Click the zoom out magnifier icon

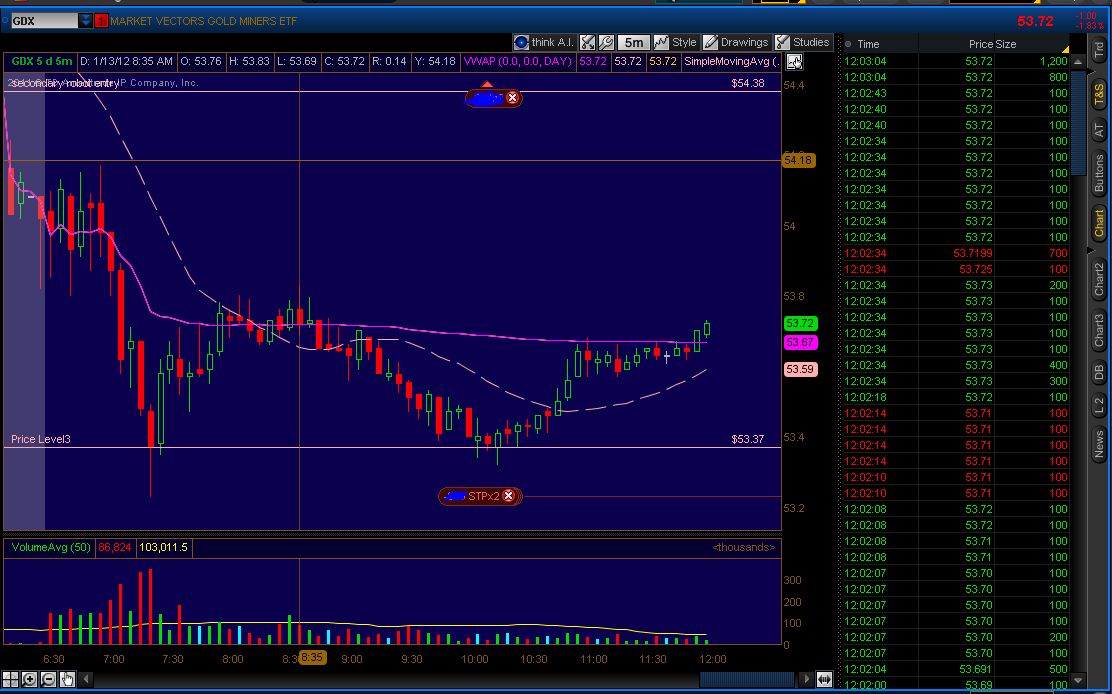(48, 679)
